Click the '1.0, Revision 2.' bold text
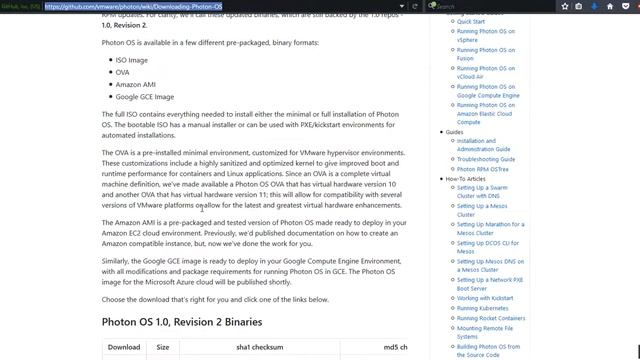640x360 pixels. click(x=124, y=25)
